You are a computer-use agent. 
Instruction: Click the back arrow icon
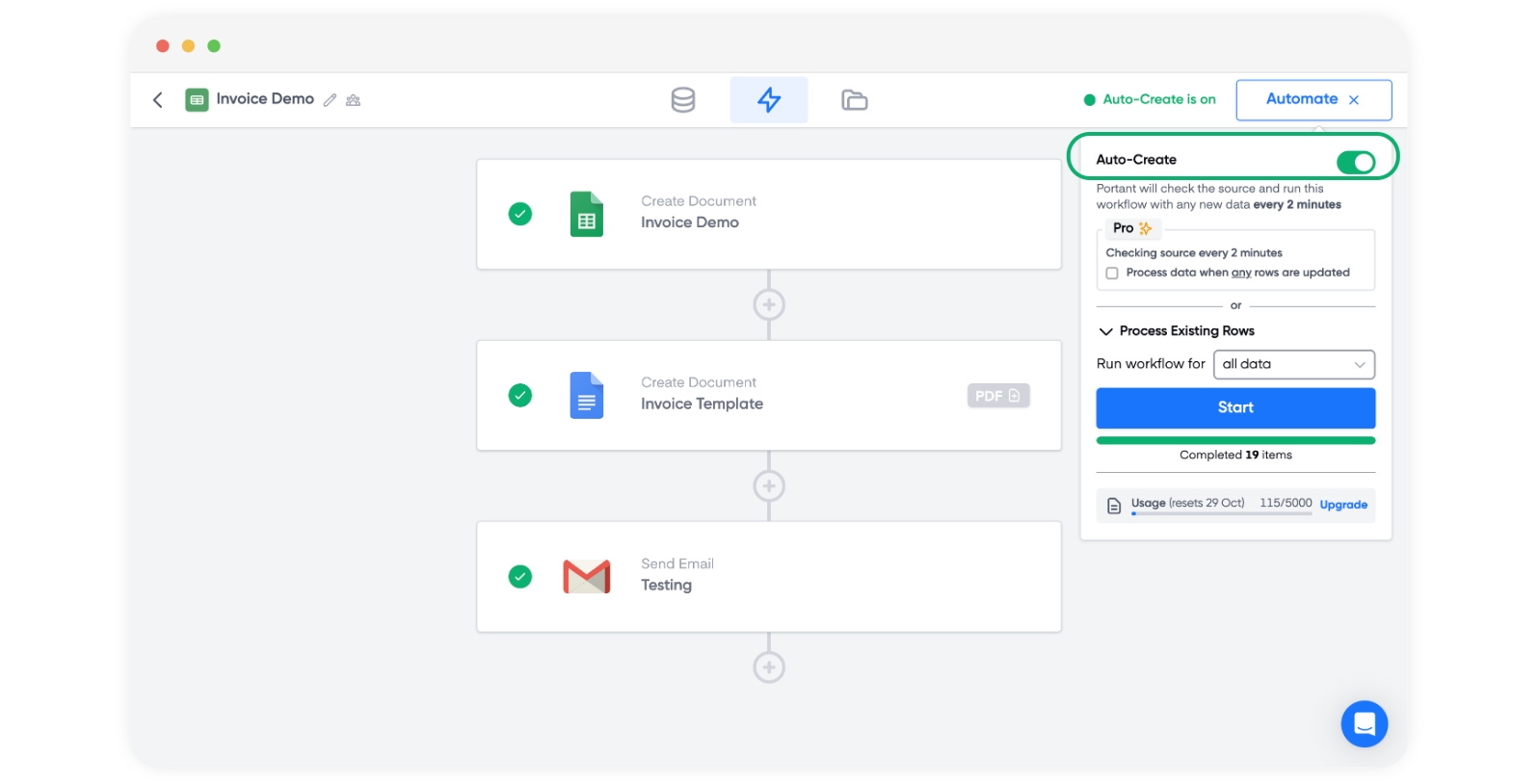pyautogui.click(x=158, y=100)
